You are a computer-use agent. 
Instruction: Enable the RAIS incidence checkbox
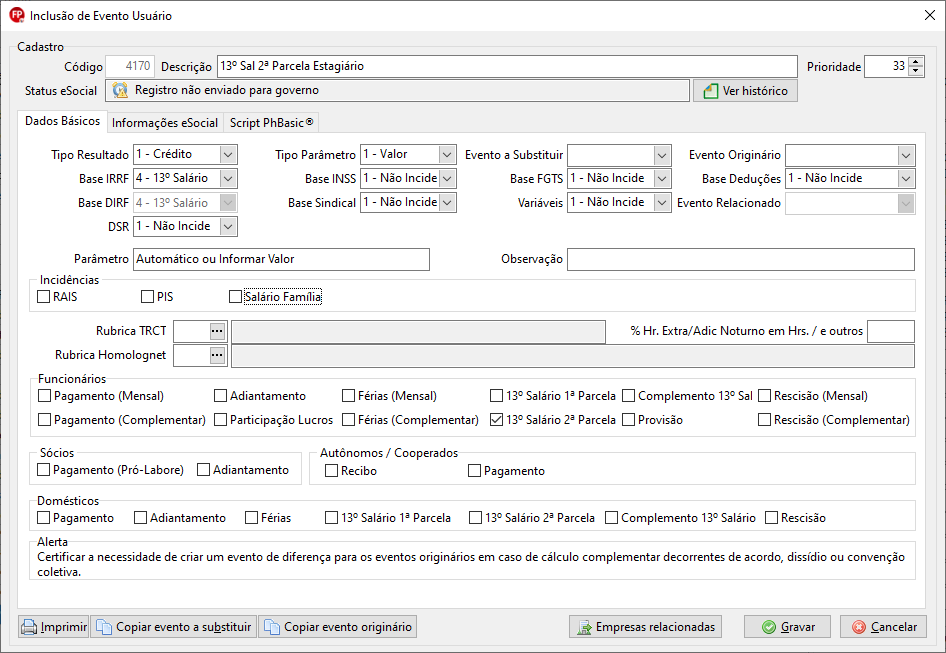pyautogui.click(x=43, y=296)
